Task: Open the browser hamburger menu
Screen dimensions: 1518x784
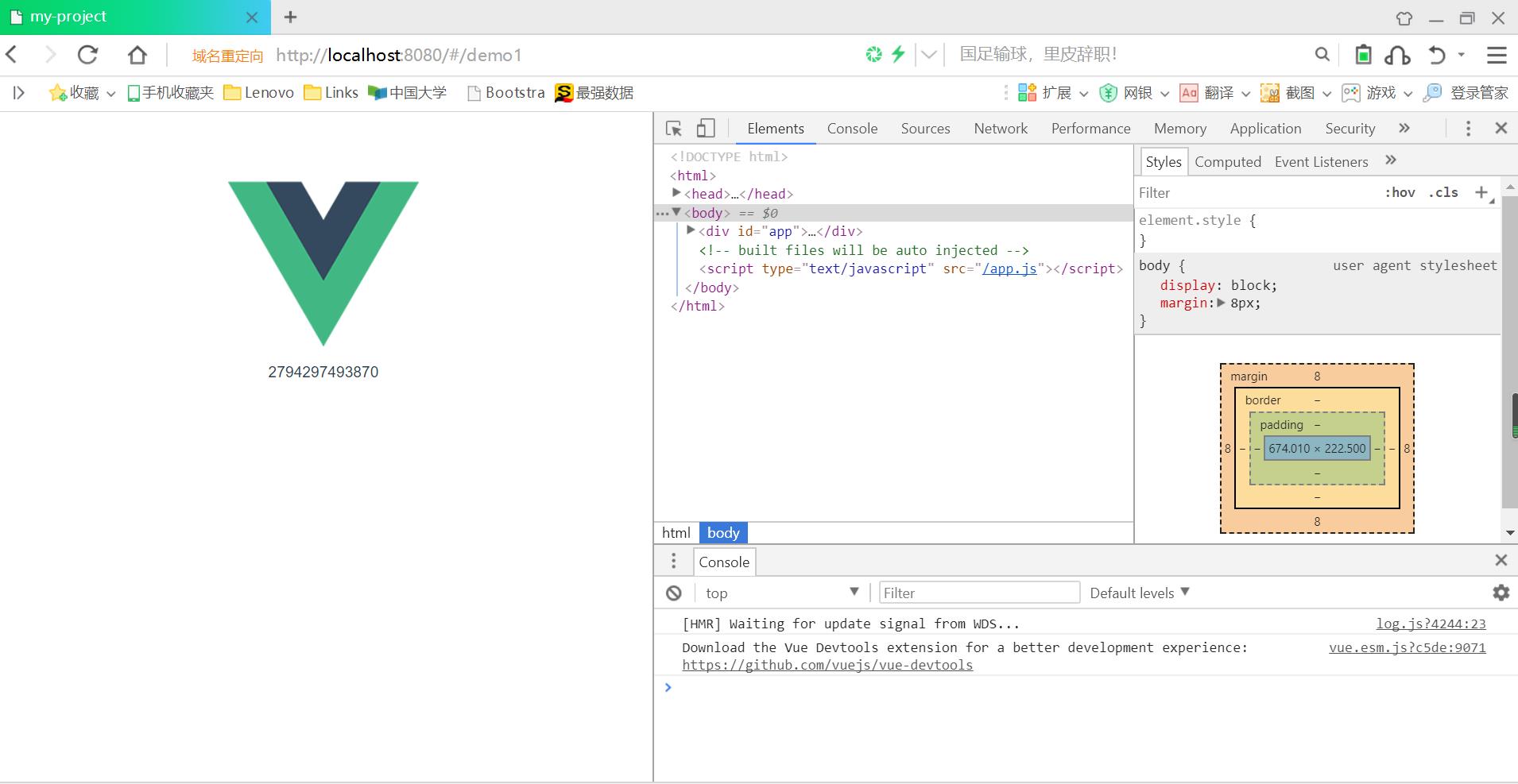Action: coord(1497,54)
